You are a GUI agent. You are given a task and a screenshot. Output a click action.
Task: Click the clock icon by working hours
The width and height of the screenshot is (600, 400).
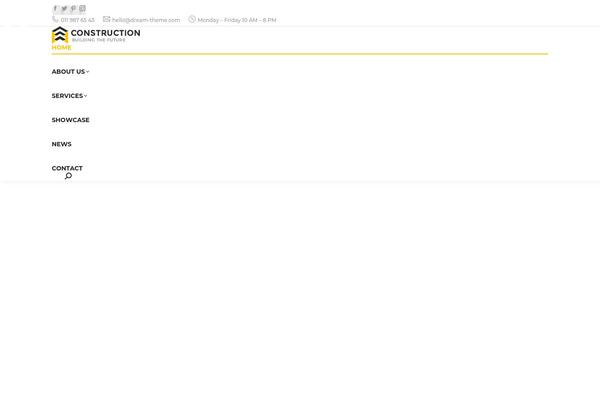click(x=192, y=19)
